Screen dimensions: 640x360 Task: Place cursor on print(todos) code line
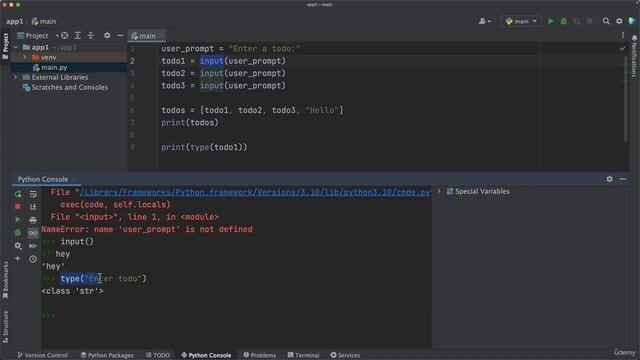[x=190, y=122]
